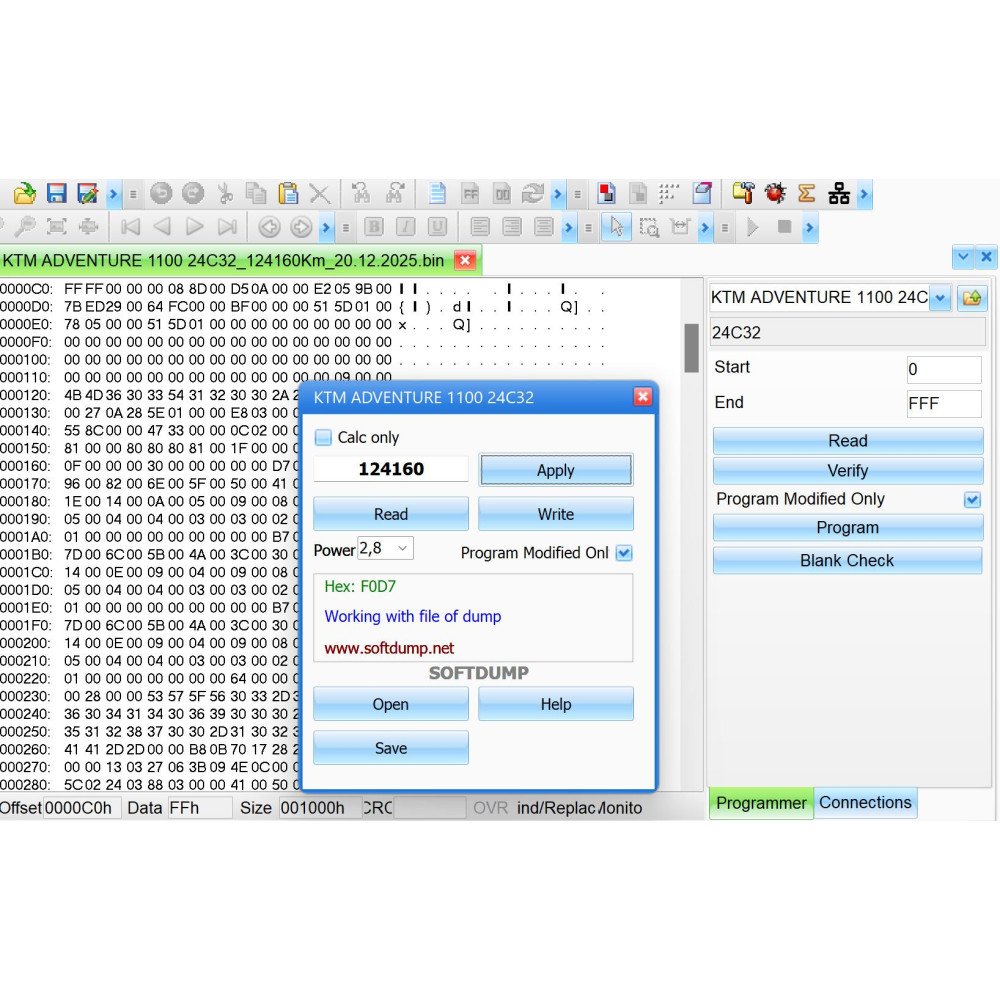Click the first-record skip arrow icon
1000x1000 pixels.
click(130, 227)
